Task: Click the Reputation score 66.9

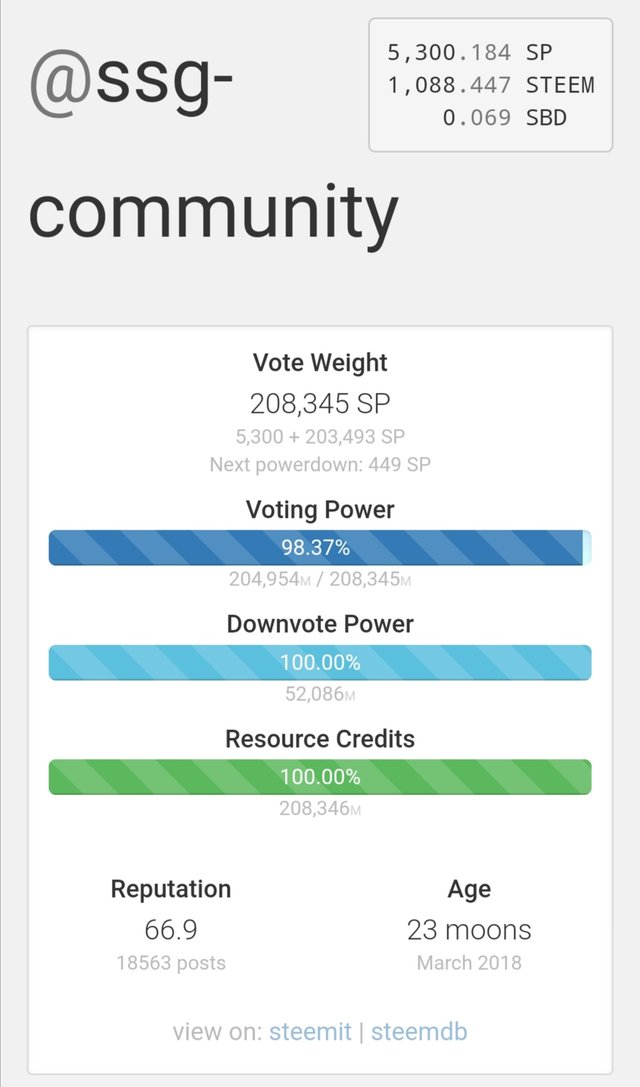Action: [171, 930]
